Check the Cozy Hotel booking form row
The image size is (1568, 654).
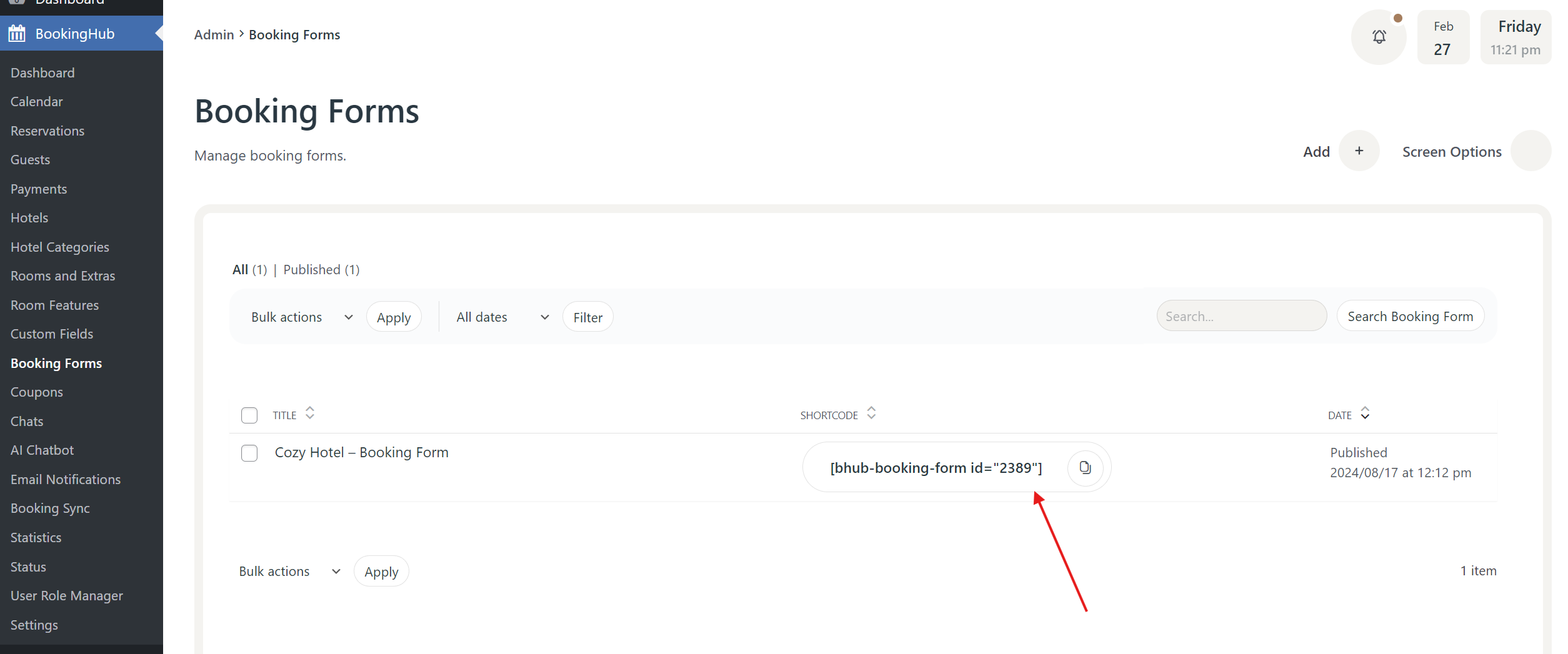click(x=249, y=453)
